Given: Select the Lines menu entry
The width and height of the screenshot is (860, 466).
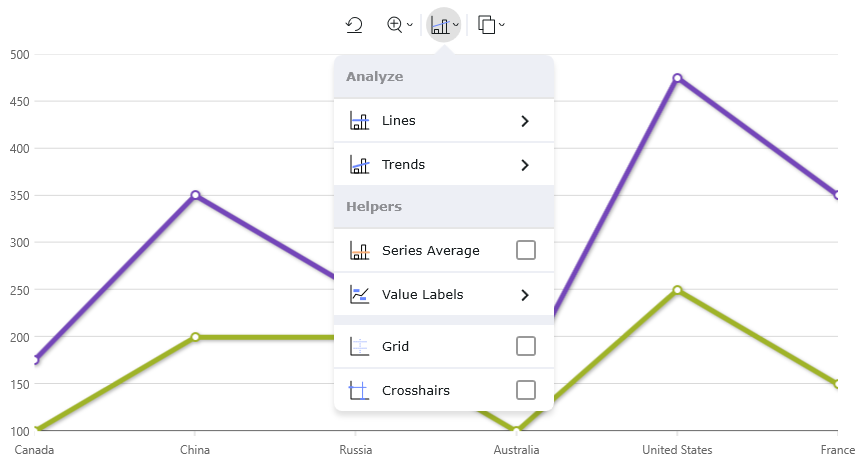Looking at the screenshot, I should [x=399, y=121].
